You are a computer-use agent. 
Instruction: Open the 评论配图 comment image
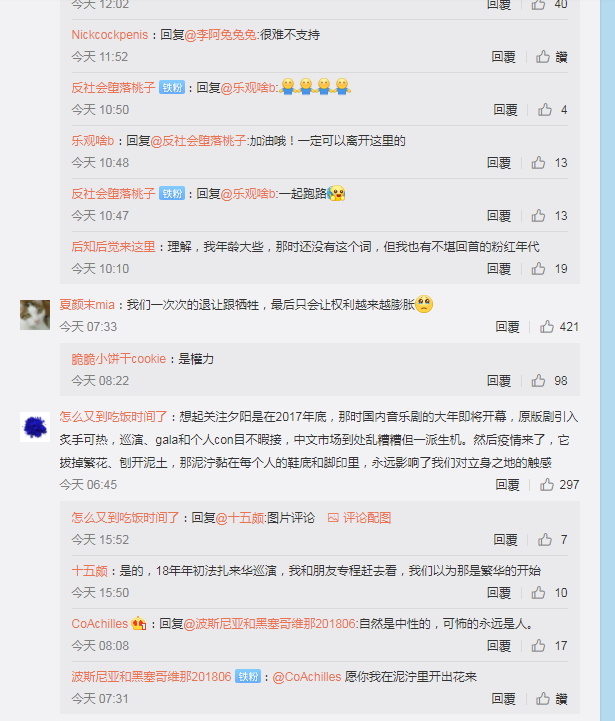[x=359, y=518]
